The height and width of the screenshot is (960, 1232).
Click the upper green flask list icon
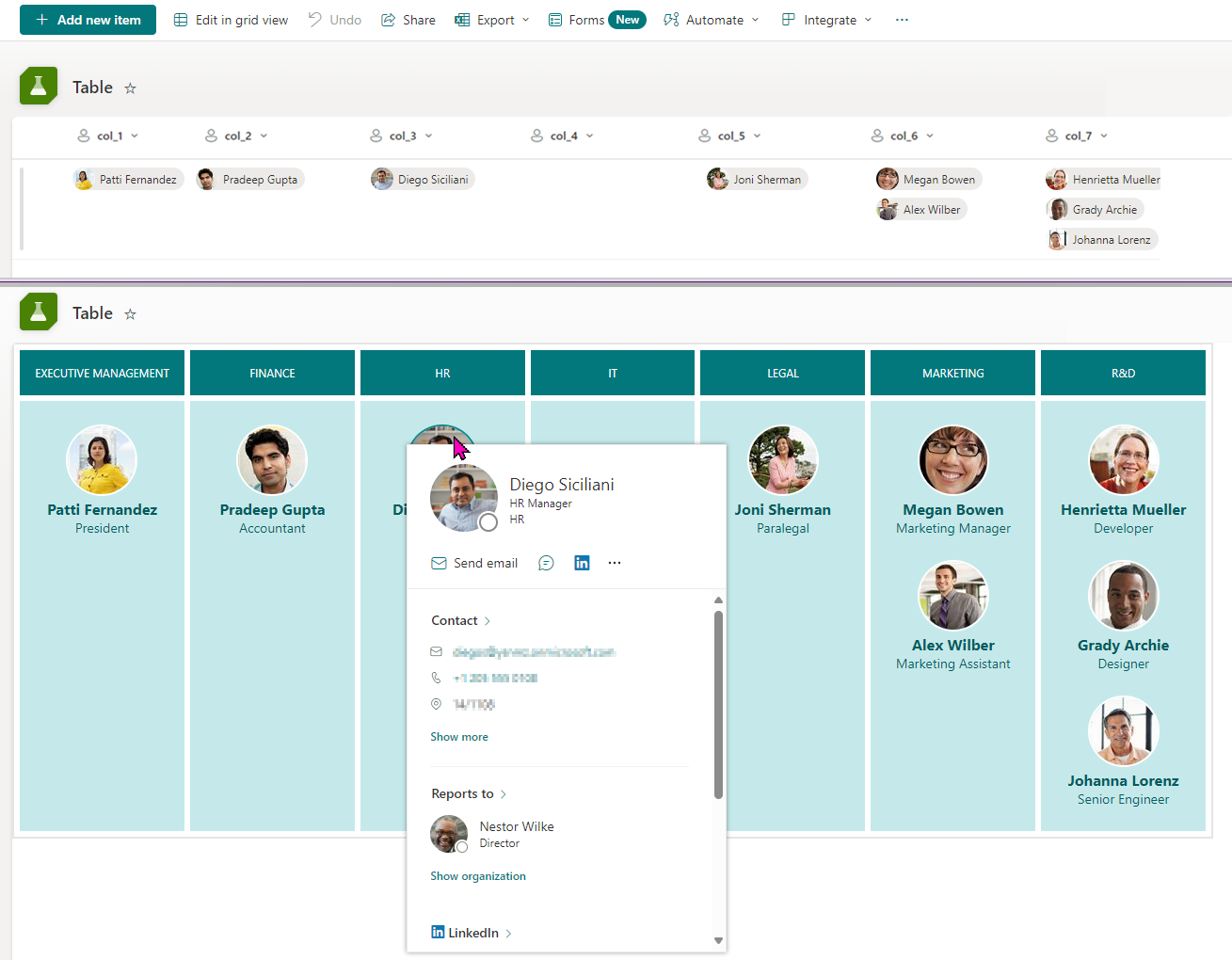[x=39, y=86]
